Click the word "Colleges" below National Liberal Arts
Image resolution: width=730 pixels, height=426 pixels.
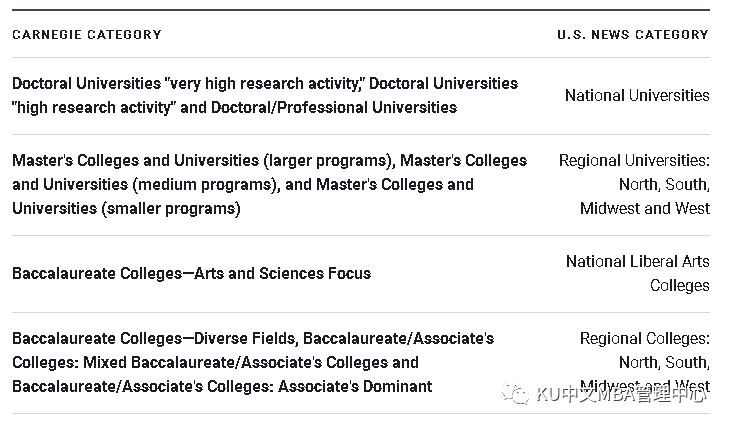679,285
